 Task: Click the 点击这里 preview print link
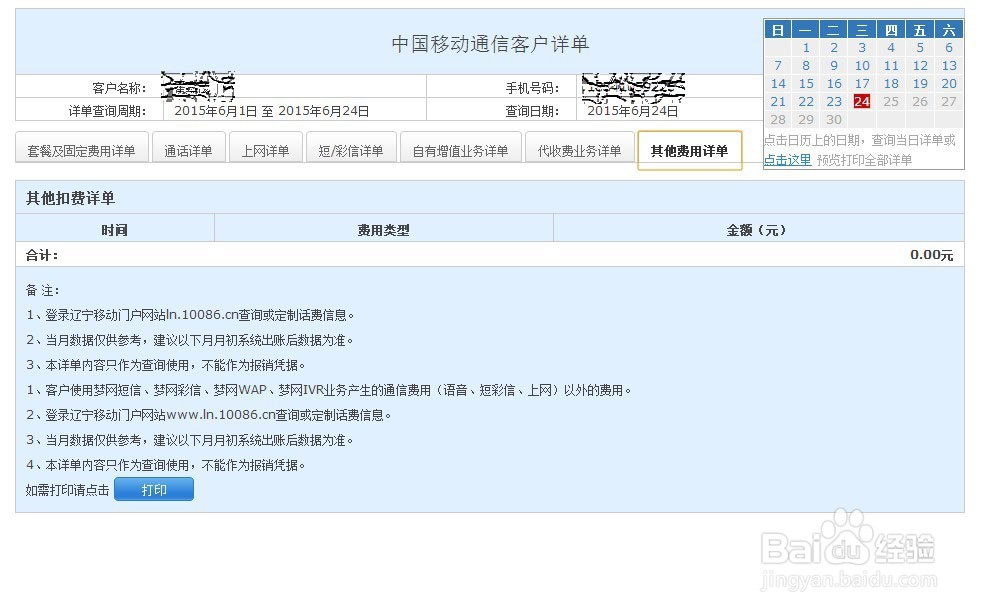[x=787, y=160]
